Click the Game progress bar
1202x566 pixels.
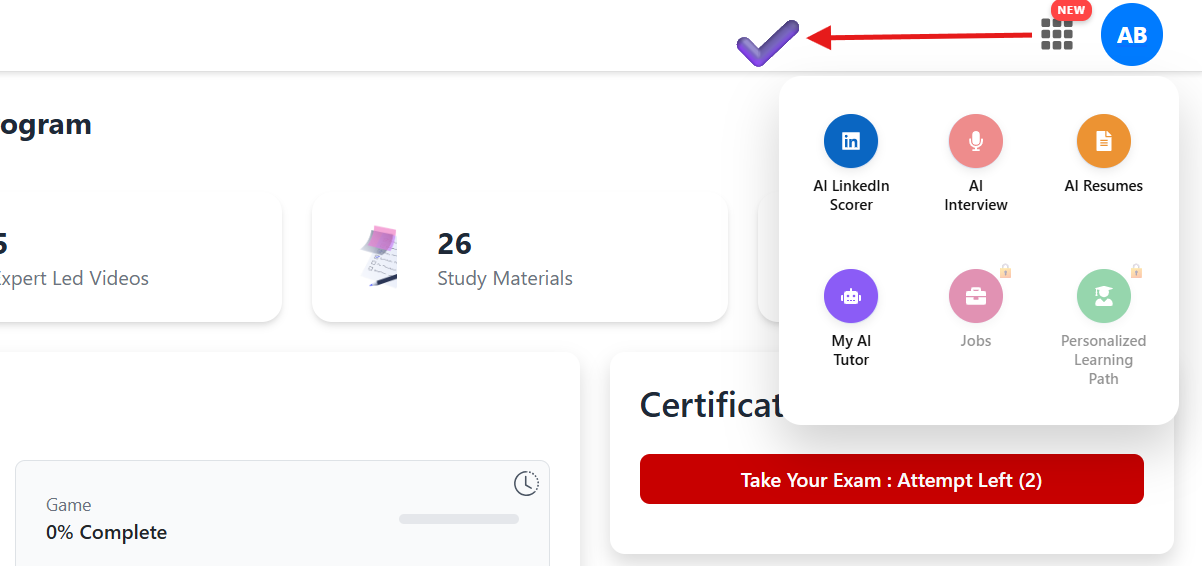[x=459, y=519]
